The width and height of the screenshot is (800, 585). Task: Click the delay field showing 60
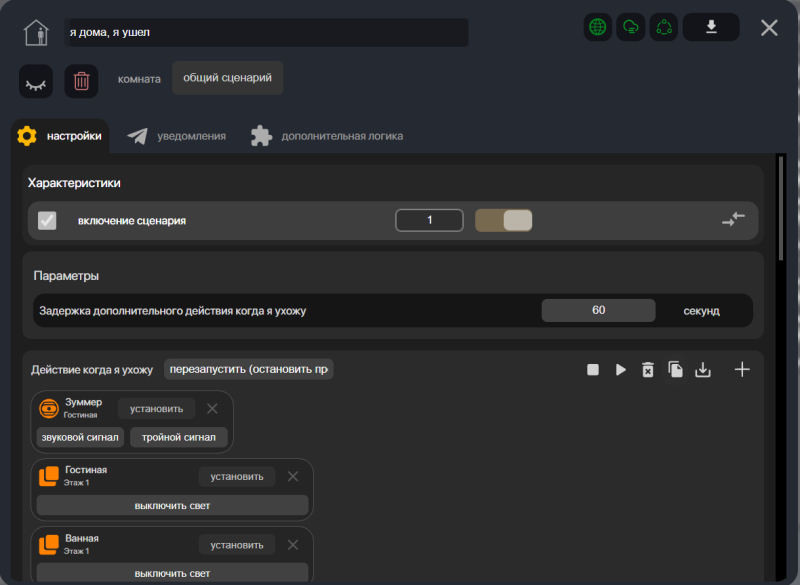[x=598, y=310]
